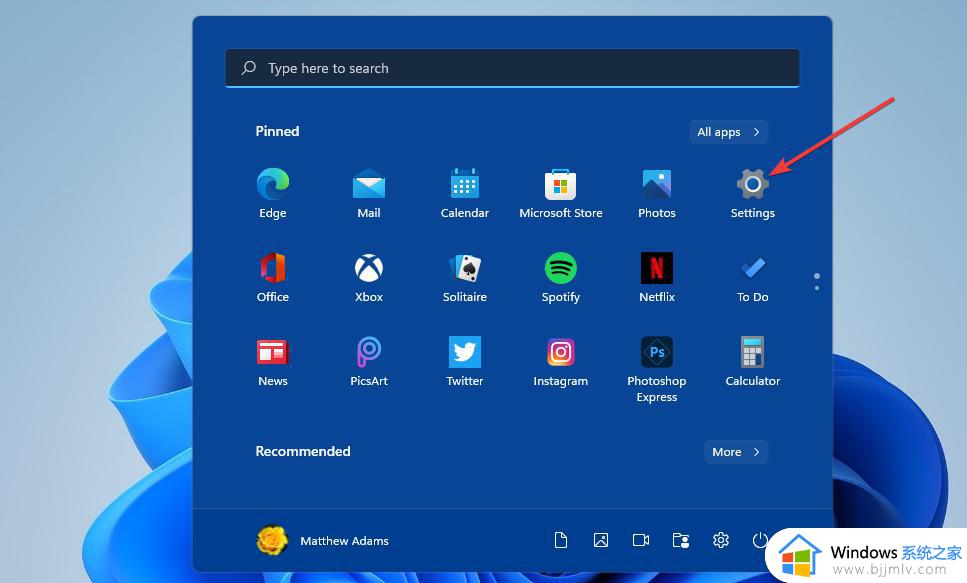This screenshot has height=583, width=967.
Task: Start the Solitaire game
Action: [464, 277]
